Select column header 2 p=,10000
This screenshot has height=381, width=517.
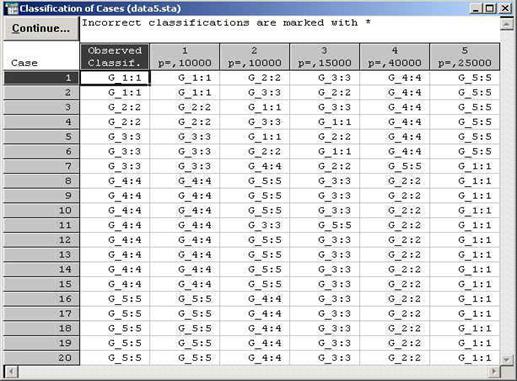point(255,57)
